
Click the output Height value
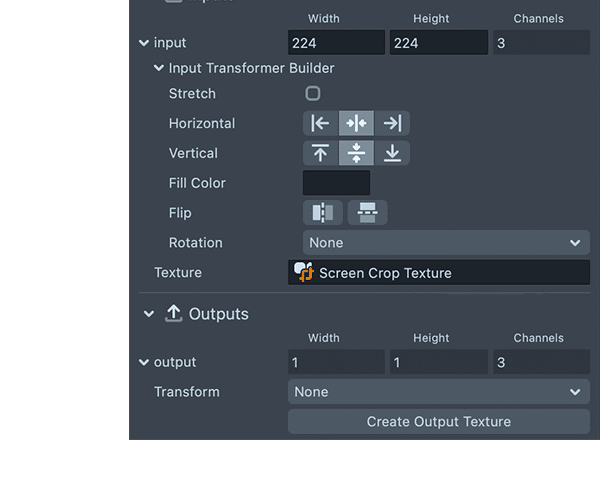439,362
